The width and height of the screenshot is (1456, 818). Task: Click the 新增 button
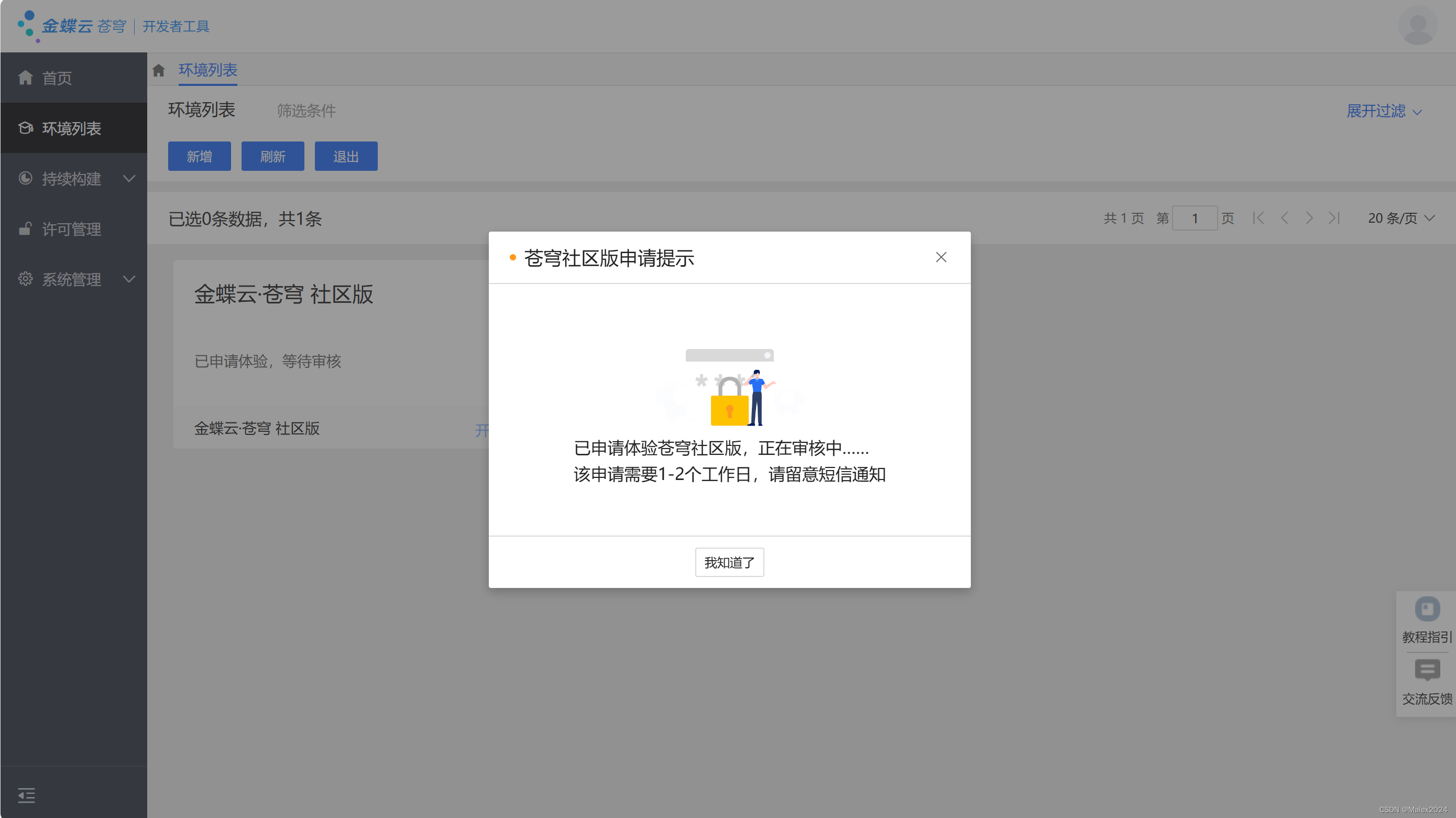pos(199,157)
